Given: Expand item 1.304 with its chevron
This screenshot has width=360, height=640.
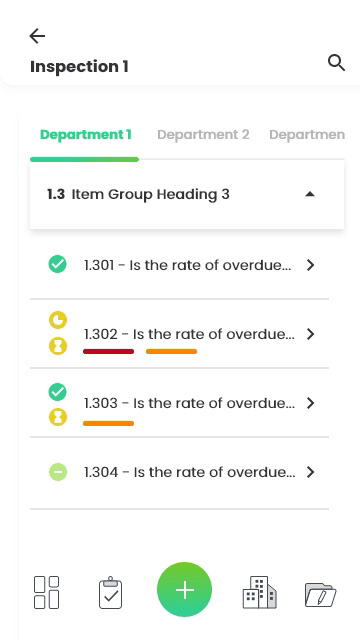Looking at the screenshot, I should (x=311, y=472).
